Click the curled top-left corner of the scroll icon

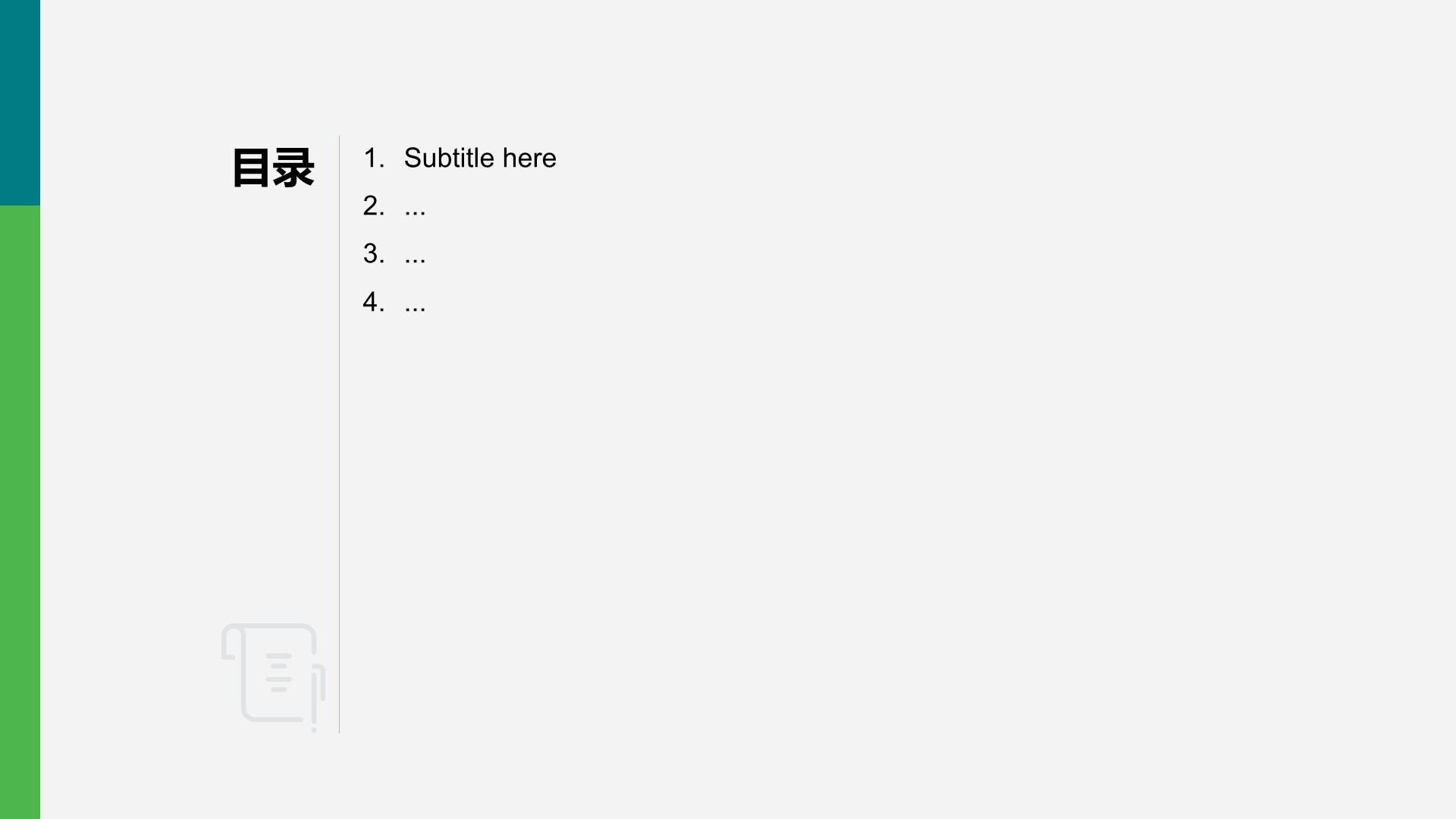point(230,641)
